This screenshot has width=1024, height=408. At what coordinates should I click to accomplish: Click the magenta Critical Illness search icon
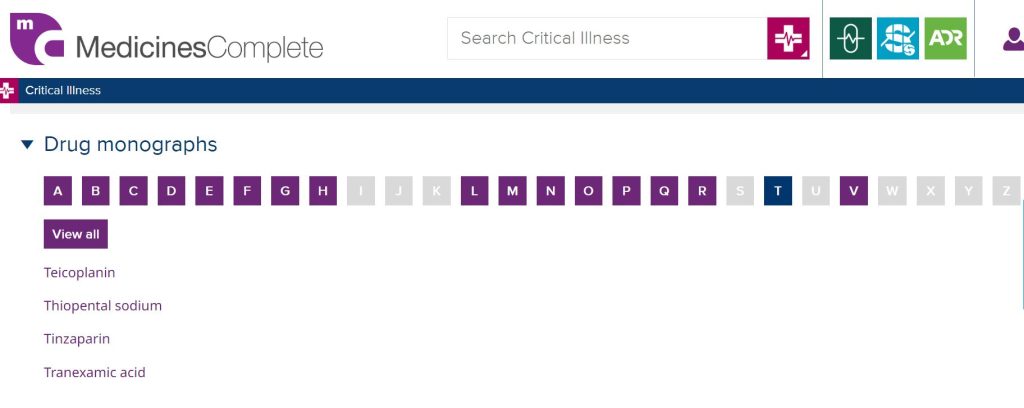(788, 39)
